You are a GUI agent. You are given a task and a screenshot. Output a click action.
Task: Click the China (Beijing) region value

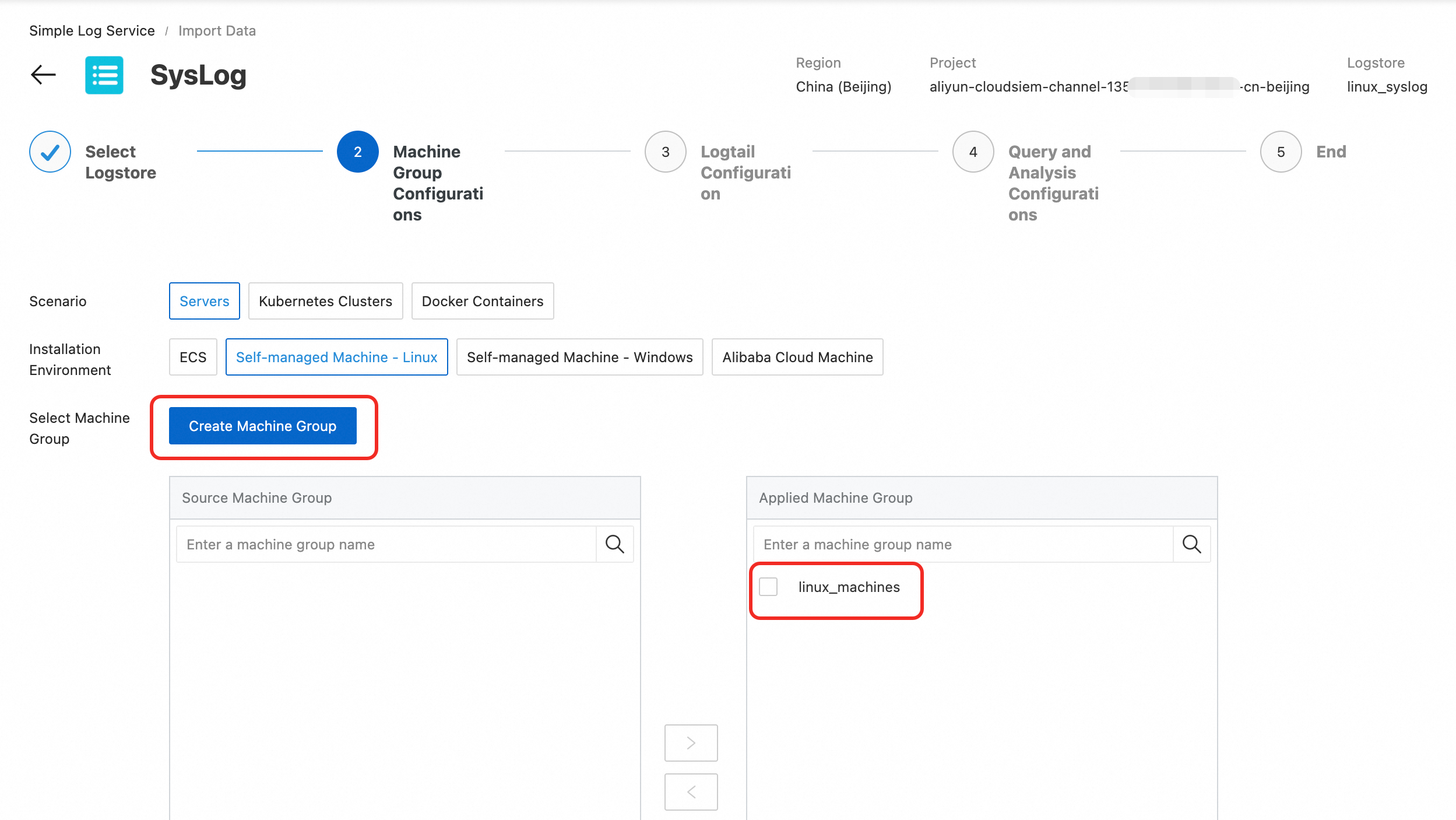tap(843, 87)
